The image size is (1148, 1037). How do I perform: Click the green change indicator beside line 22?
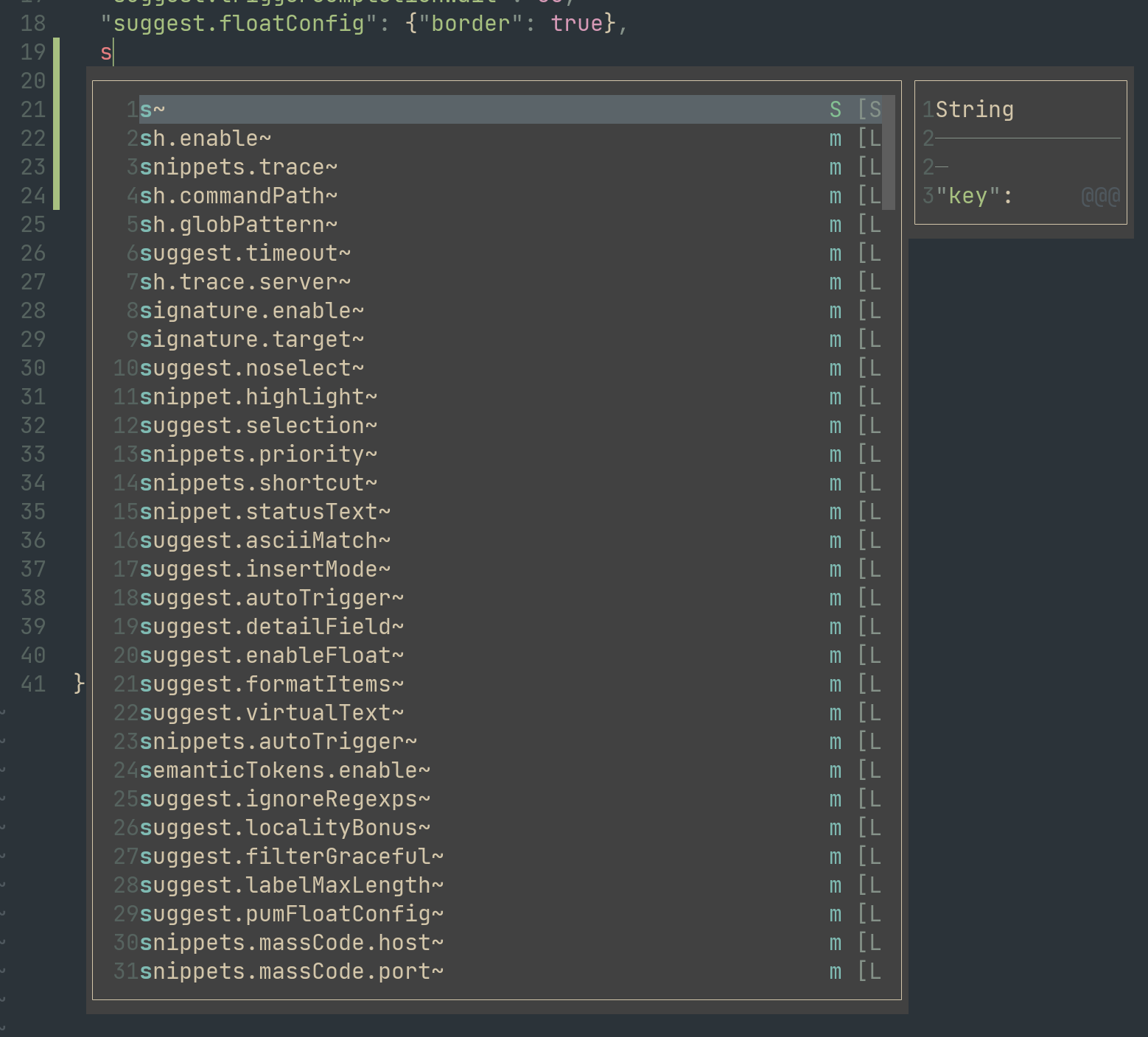point(58,138)
